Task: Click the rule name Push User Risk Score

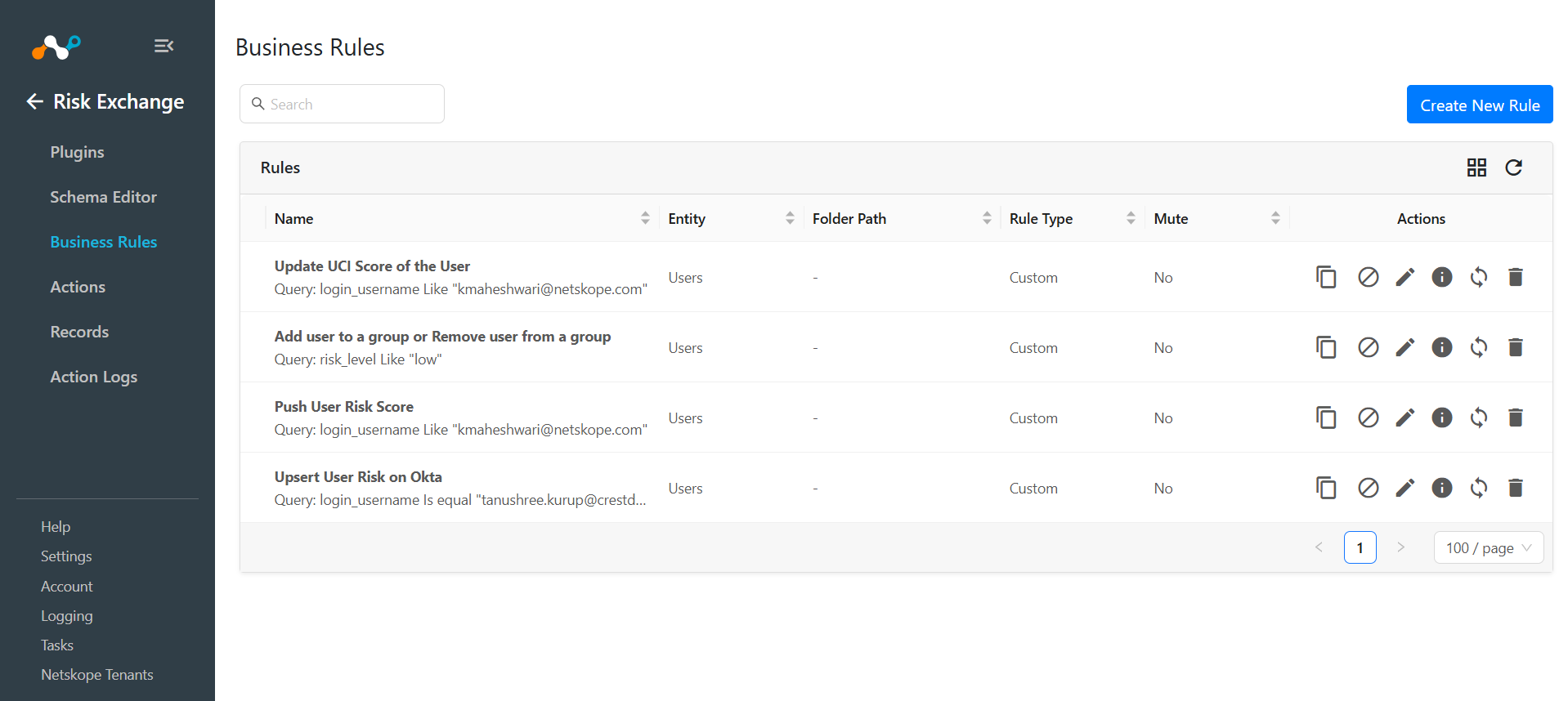Action: [344, 407]
